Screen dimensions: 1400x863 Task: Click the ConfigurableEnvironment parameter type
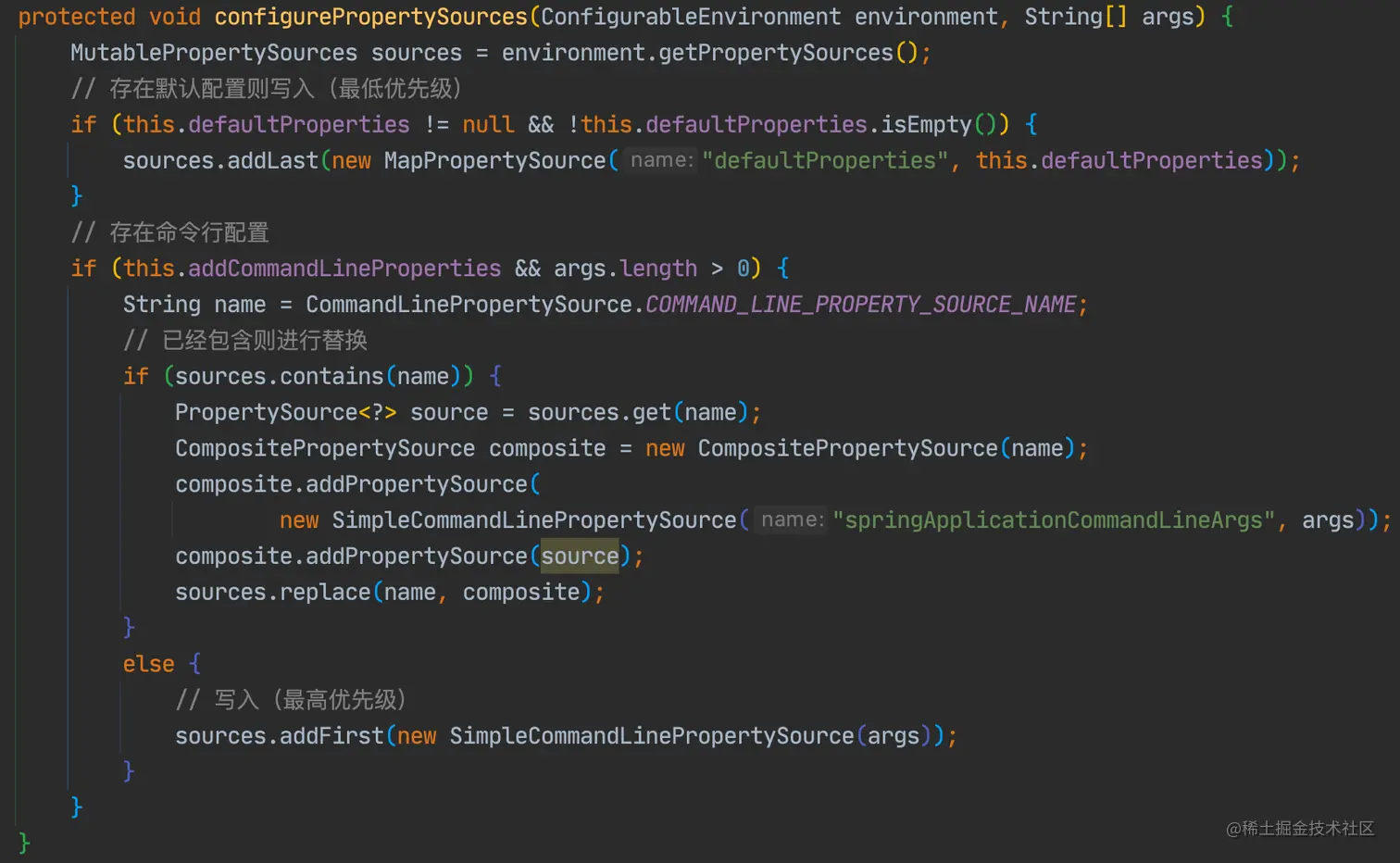point(691,17)
